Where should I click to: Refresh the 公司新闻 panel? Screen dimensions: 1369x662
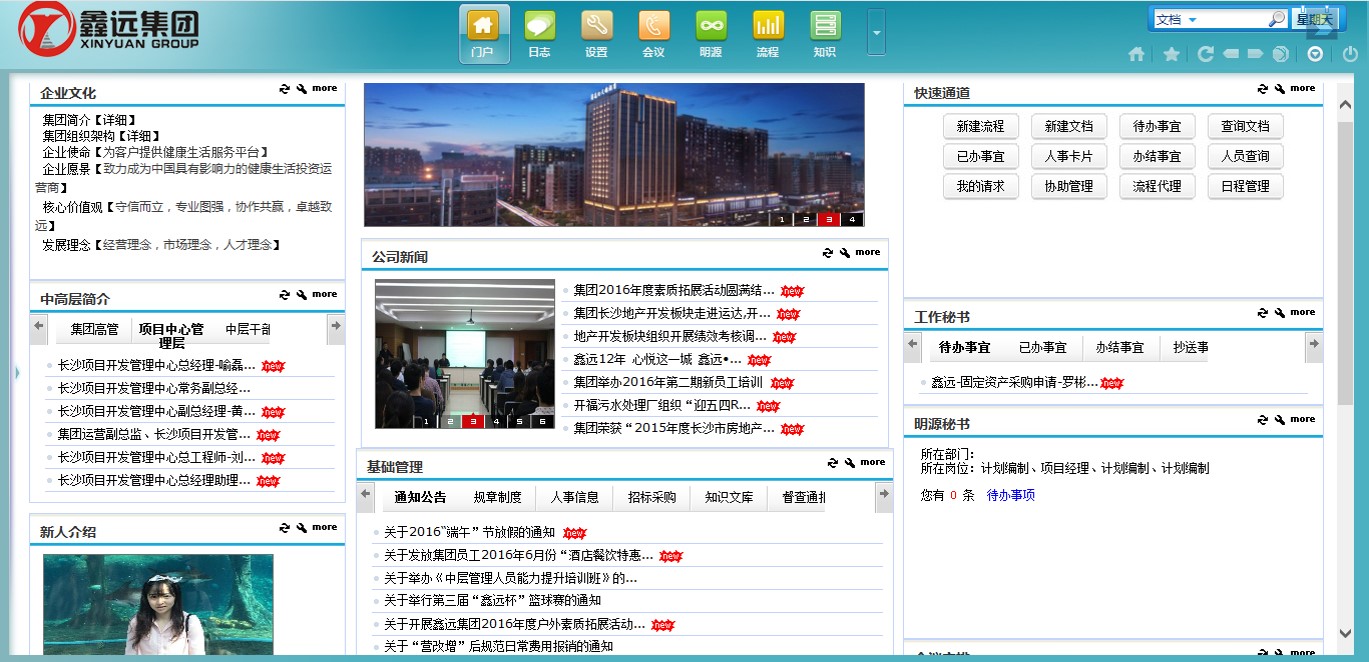coord(827,253)
